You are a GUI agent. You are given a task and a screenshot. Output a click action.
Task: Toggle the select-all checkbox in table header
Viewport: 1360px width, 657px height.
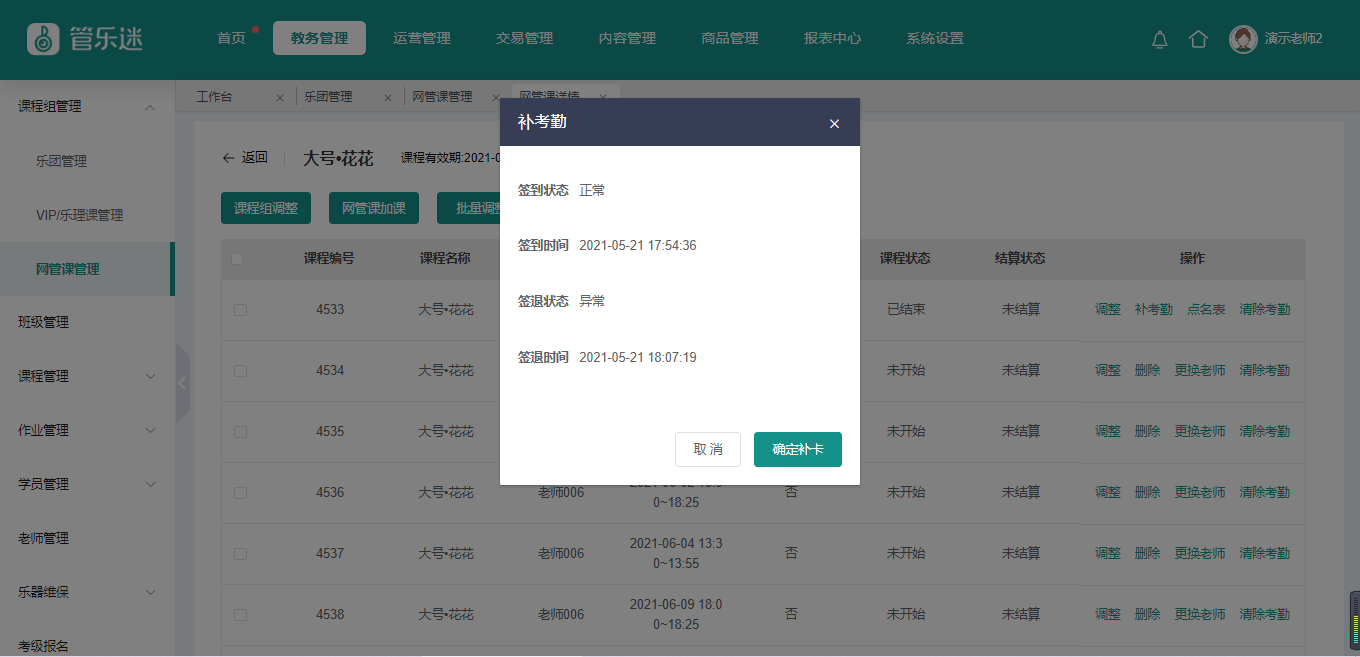pos(237,259)
